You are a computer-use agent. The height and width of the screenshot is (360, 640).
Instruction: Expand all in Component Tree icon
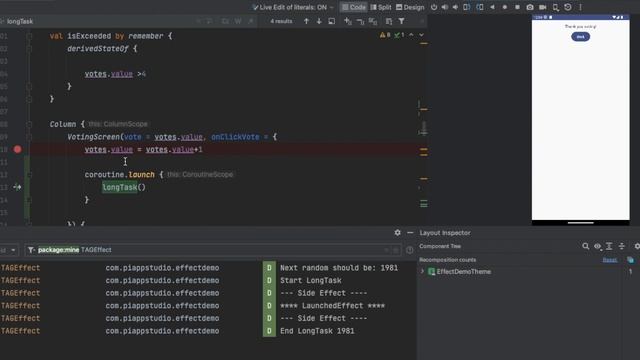click(609, 246)
